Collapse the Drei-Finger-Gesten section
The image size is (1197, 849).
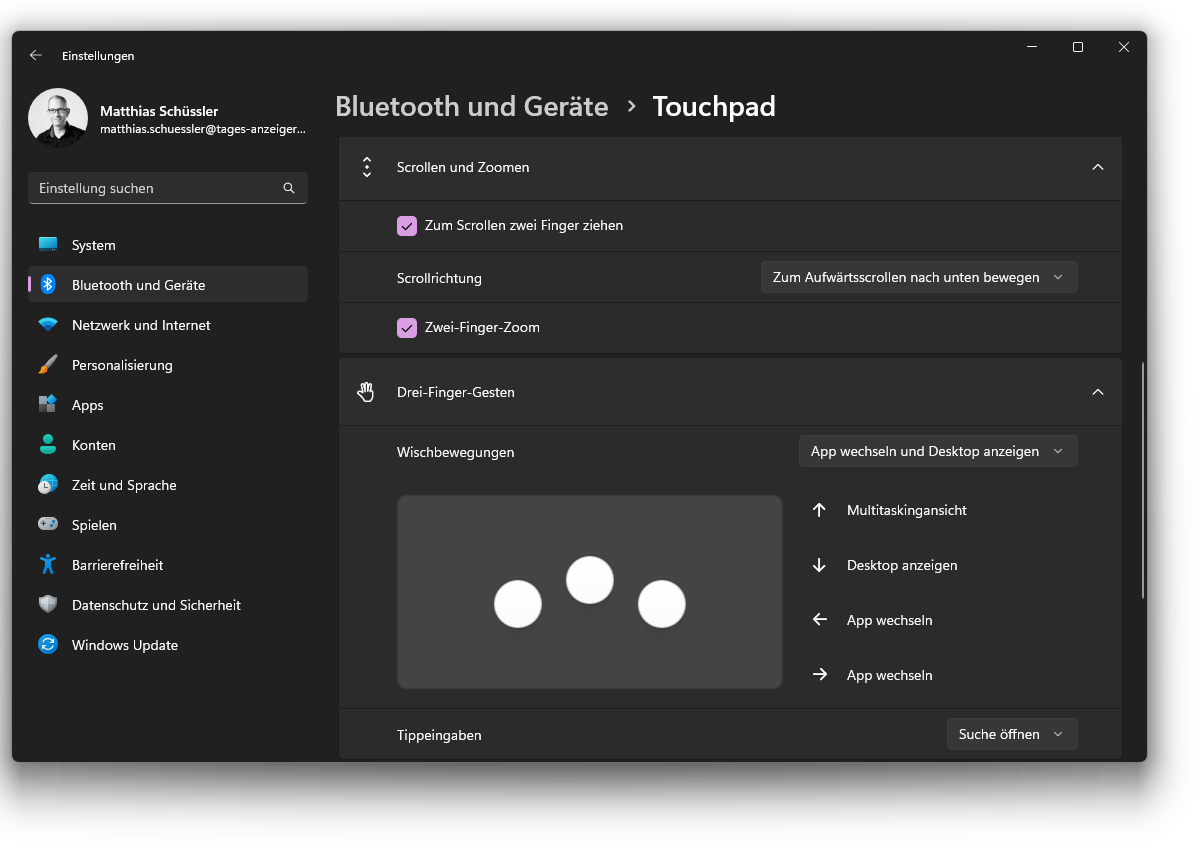tap(1098, 392)
